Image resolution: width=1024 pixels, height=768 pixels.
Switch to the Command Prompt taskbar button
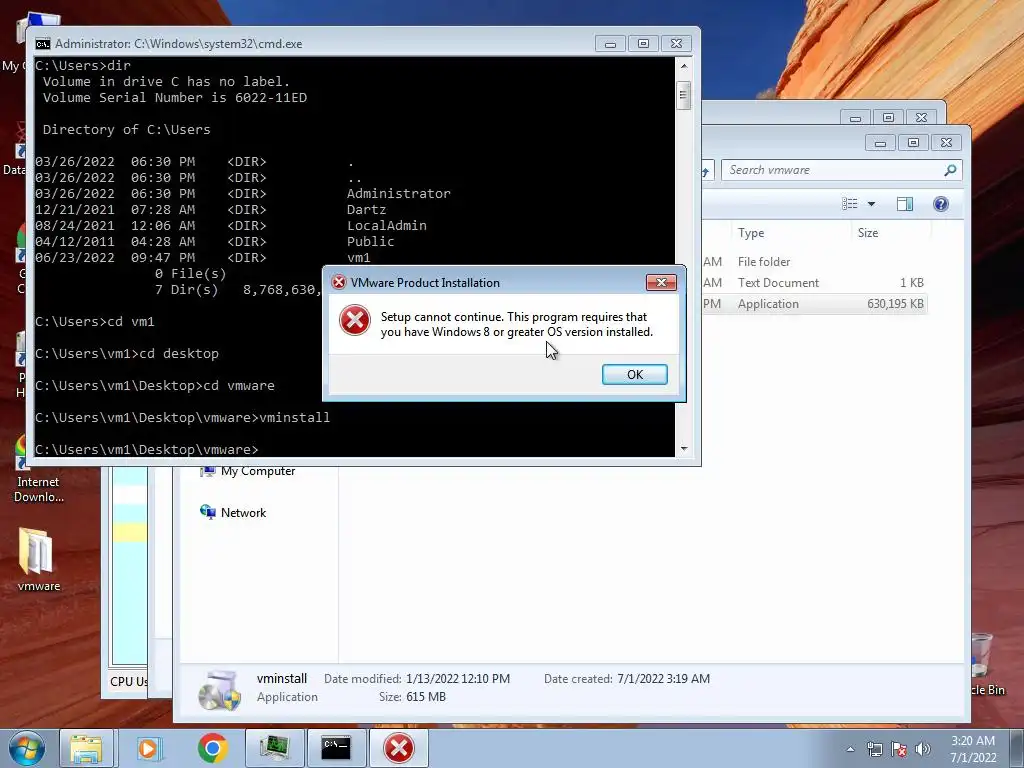click(336, 748)
